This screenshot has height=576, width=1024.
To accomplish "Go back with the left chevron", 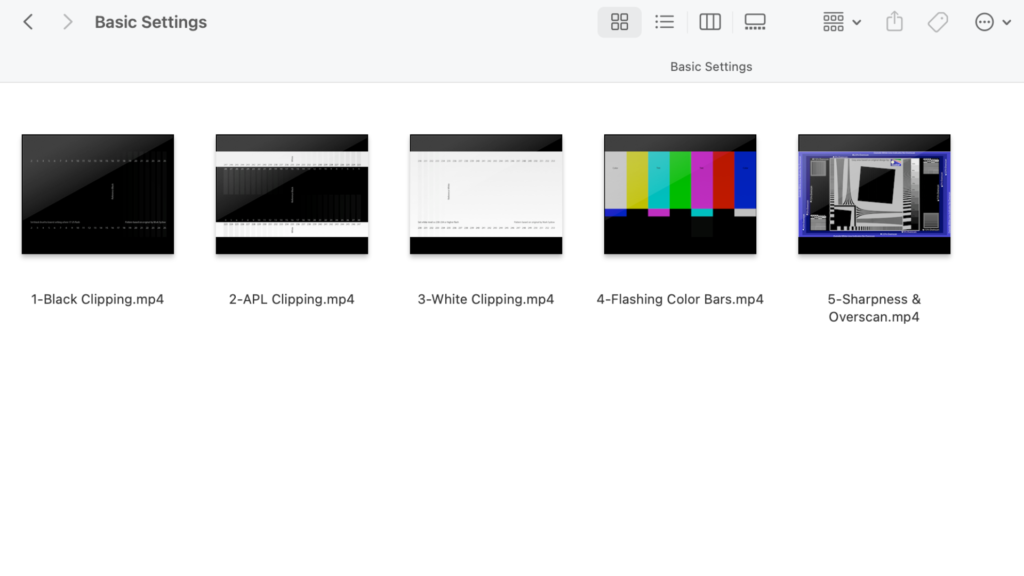I will [x=28, y=22].
